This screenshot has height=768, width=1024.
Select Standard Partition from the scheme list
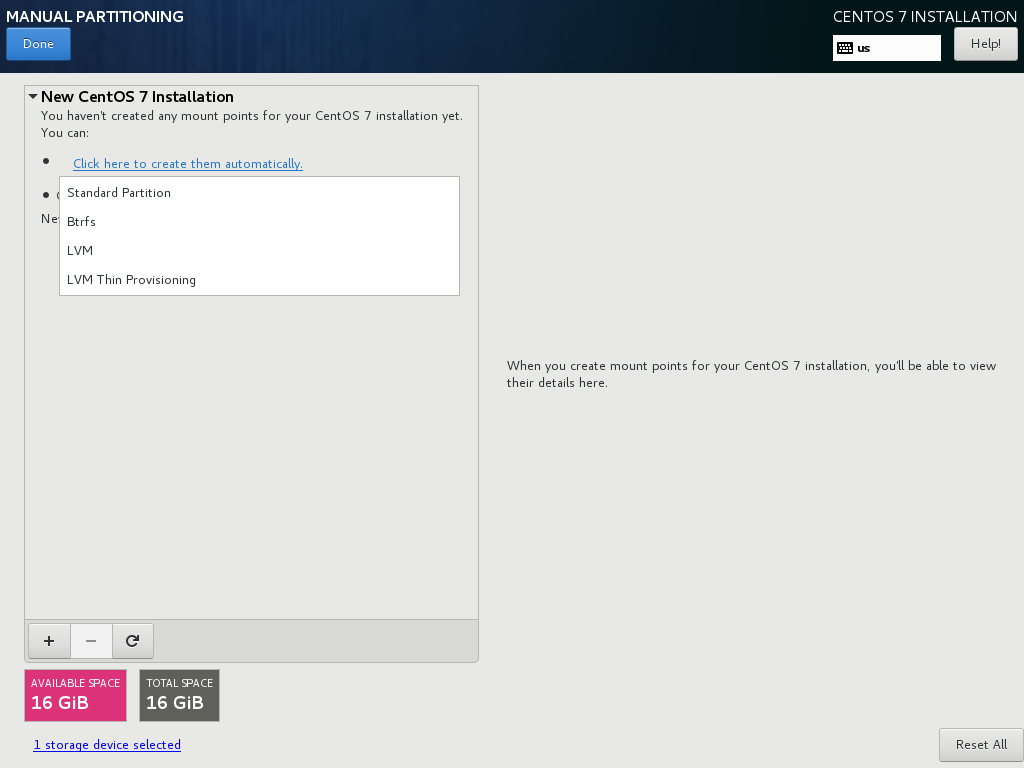point(259,193)
